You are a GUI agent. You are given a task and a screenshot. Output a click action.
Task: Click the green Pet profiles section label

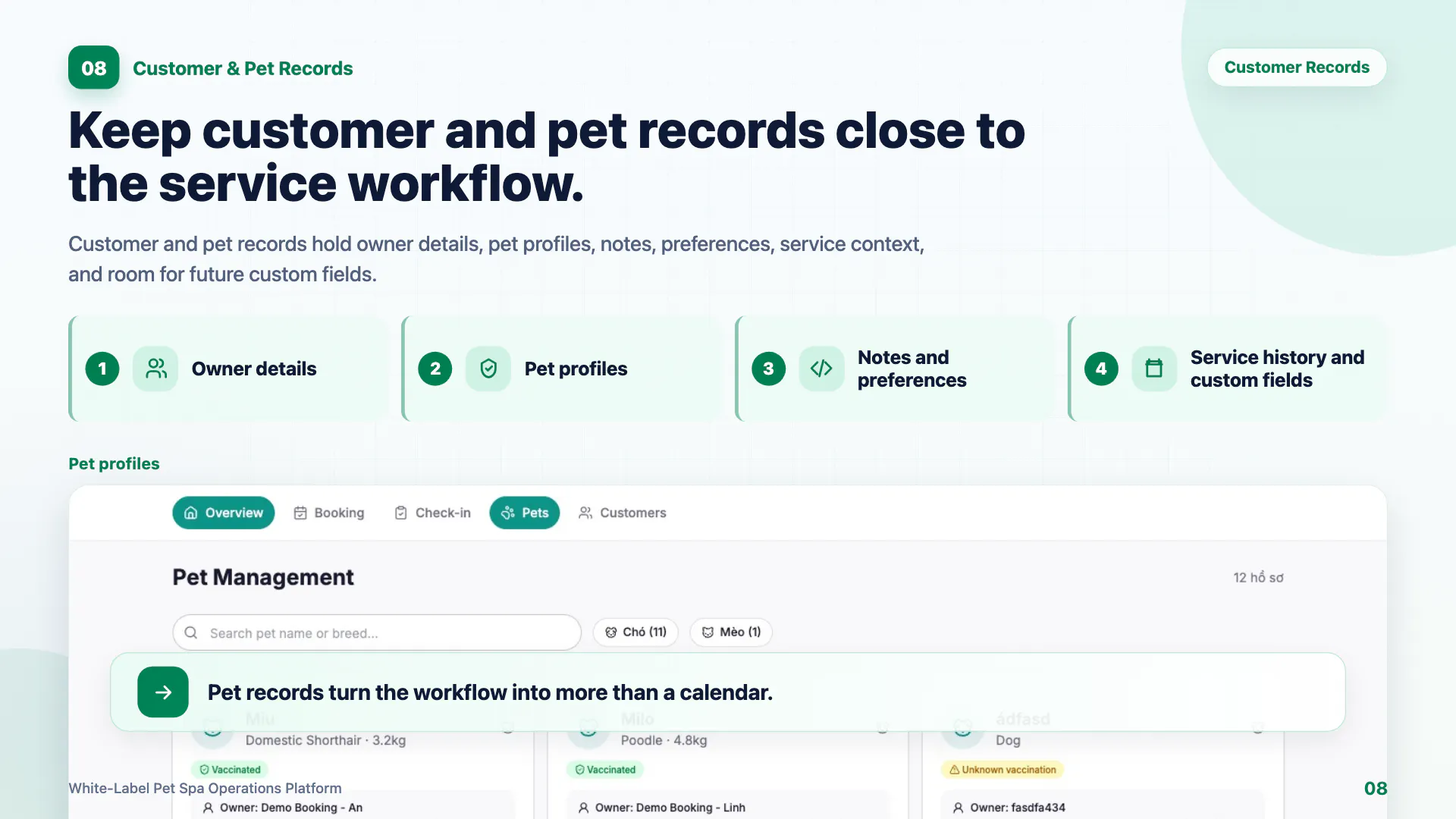[x=114, y=463]
